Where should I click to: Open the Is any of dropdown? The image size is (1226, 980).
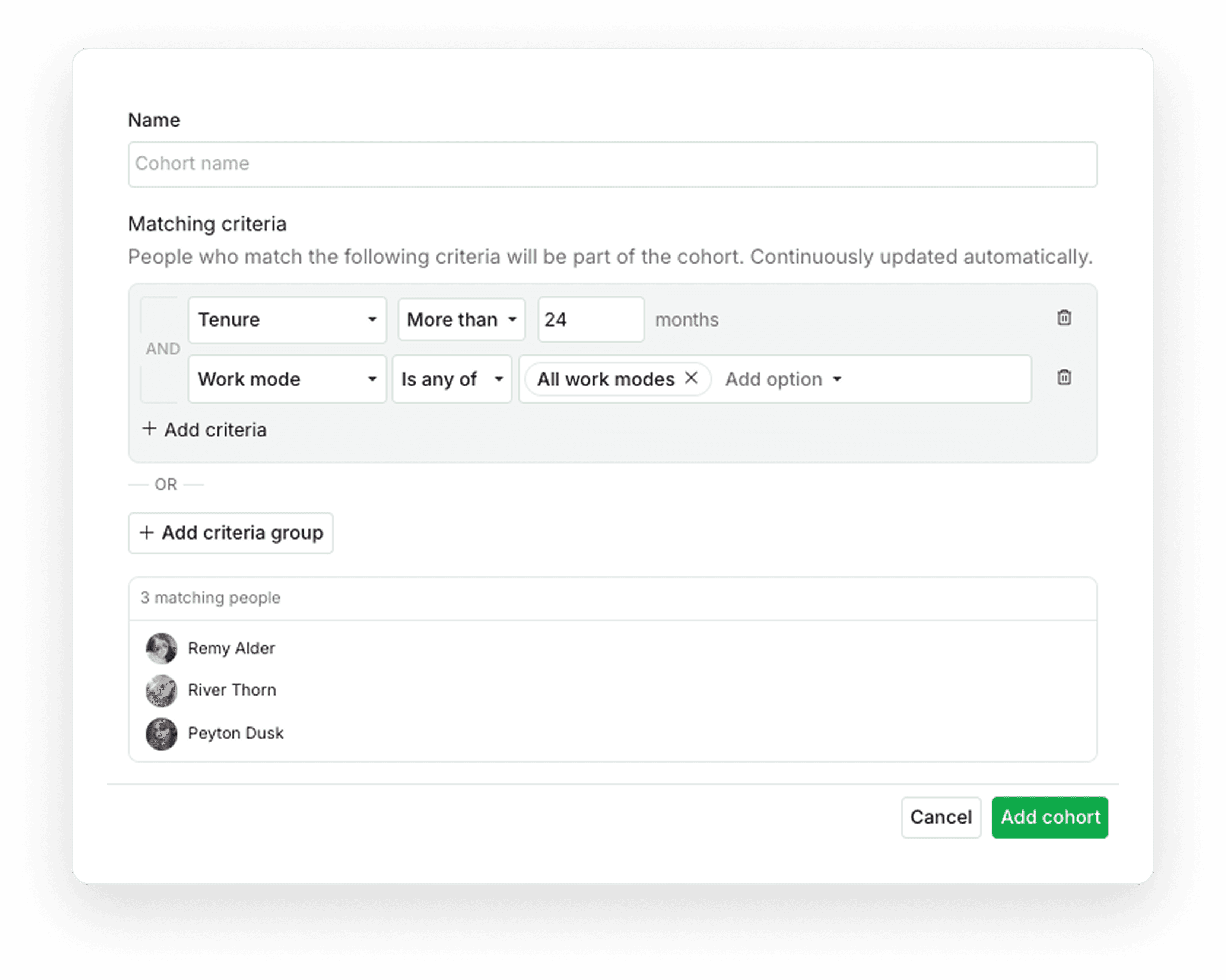tap(451, 379)
